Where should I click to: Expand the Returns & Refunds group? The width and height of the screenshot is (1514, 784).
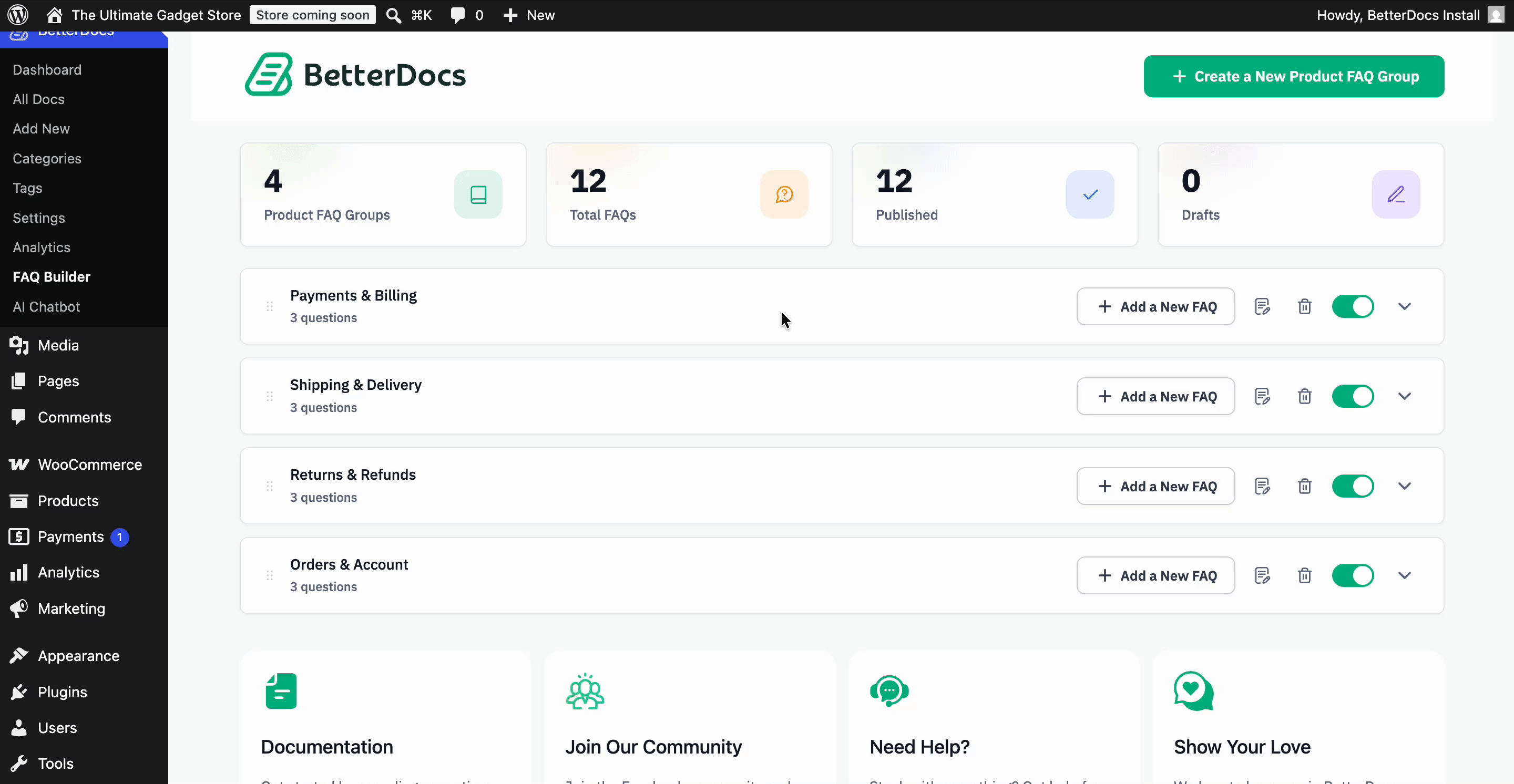point(1405,486)
